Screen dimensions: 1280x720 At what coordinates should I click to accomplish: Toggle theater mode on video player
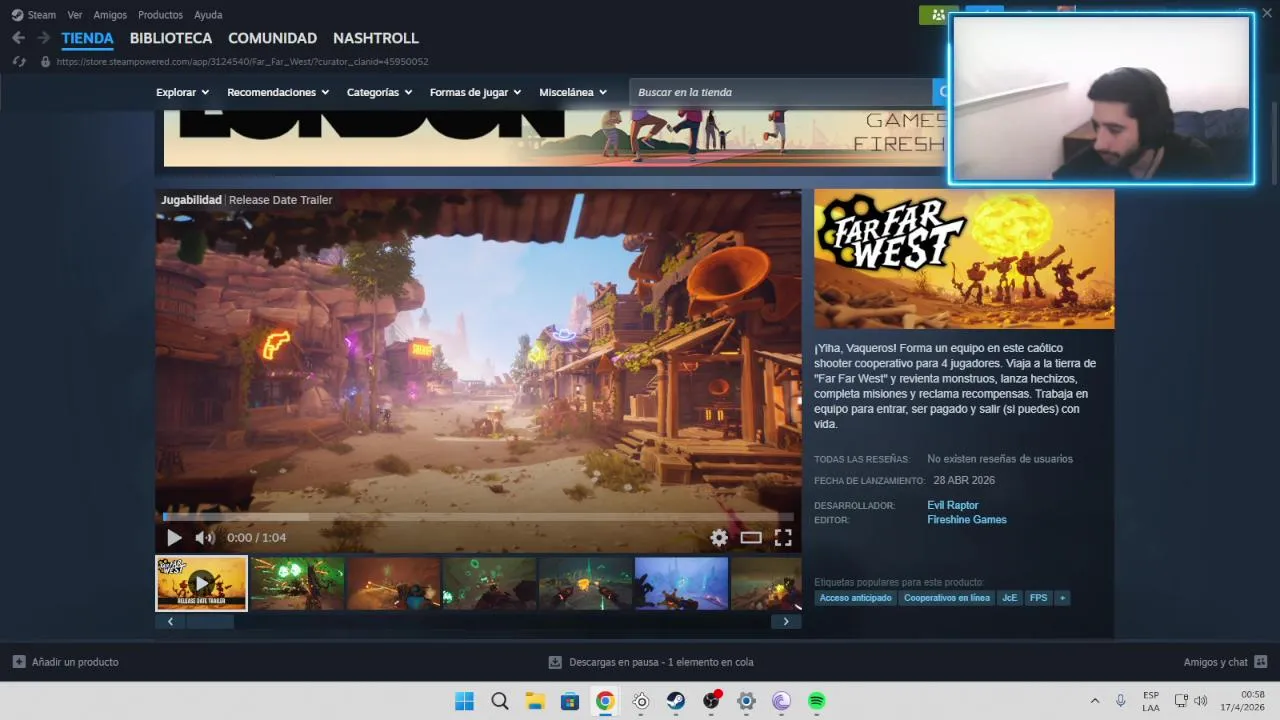point(751,538)
